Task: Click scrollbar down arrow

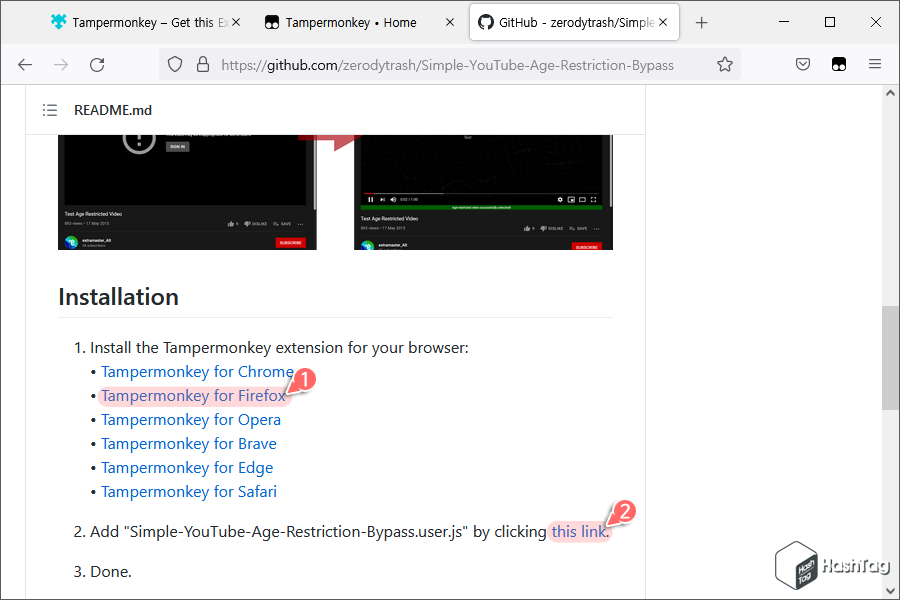Action: pos(890,591)
